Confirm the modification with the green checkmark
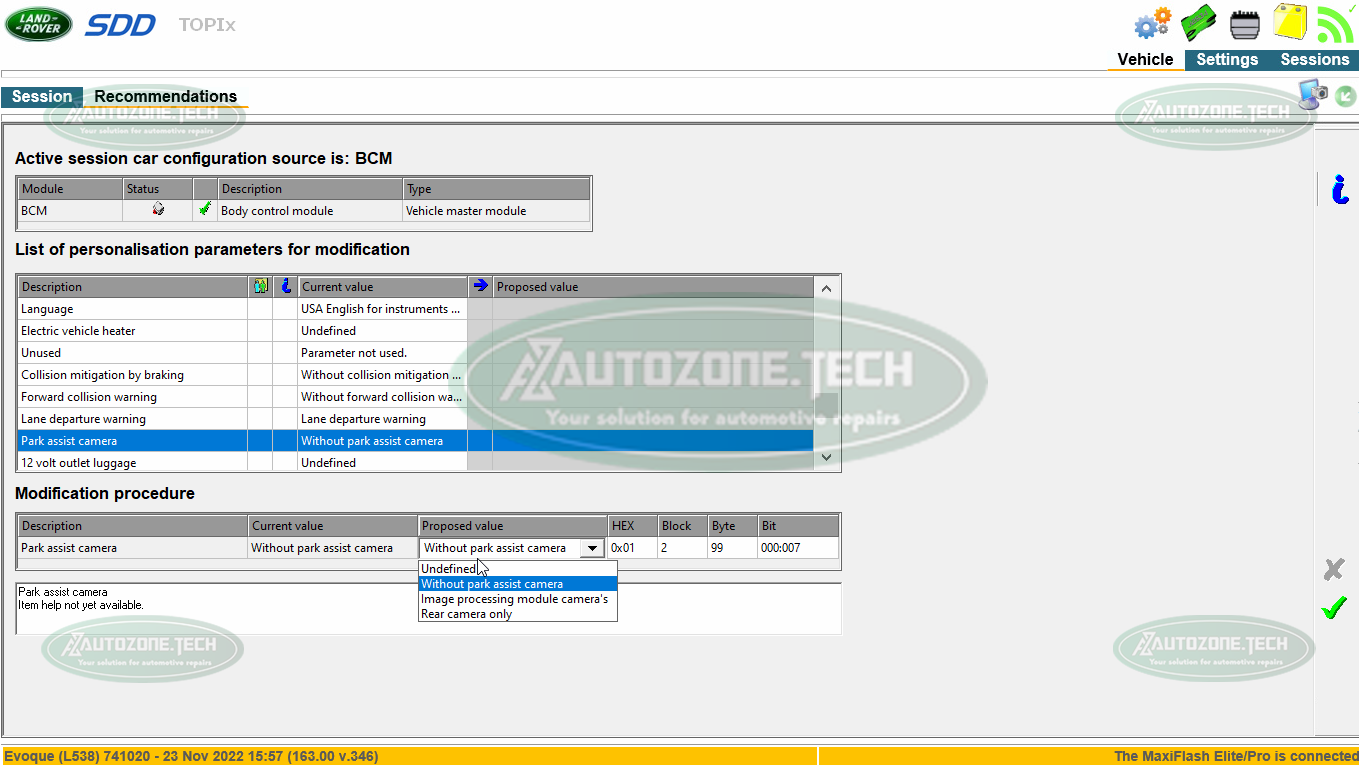The image size is (1359, 766). (1334, 607)
